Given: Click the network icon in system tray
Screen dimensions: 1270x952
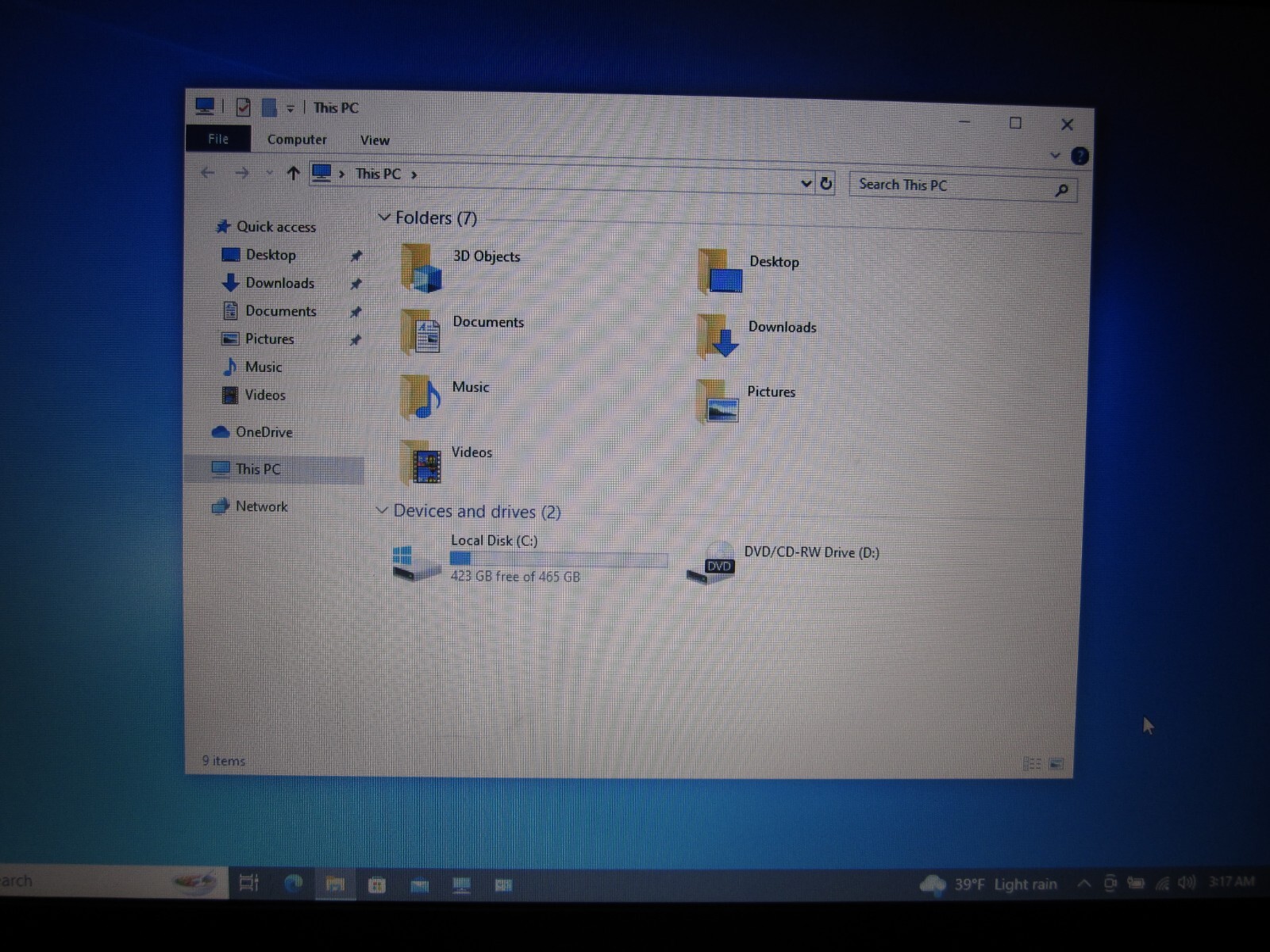Looking at the screenshot, I should click(1163, 882).
